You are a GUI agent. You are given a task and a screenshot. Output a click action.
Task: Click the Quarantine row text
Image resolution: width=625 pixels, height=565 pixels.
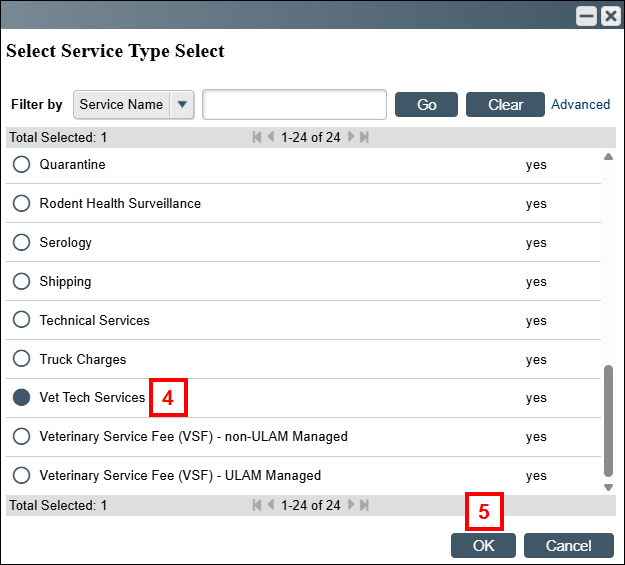[x=72, y=164]
